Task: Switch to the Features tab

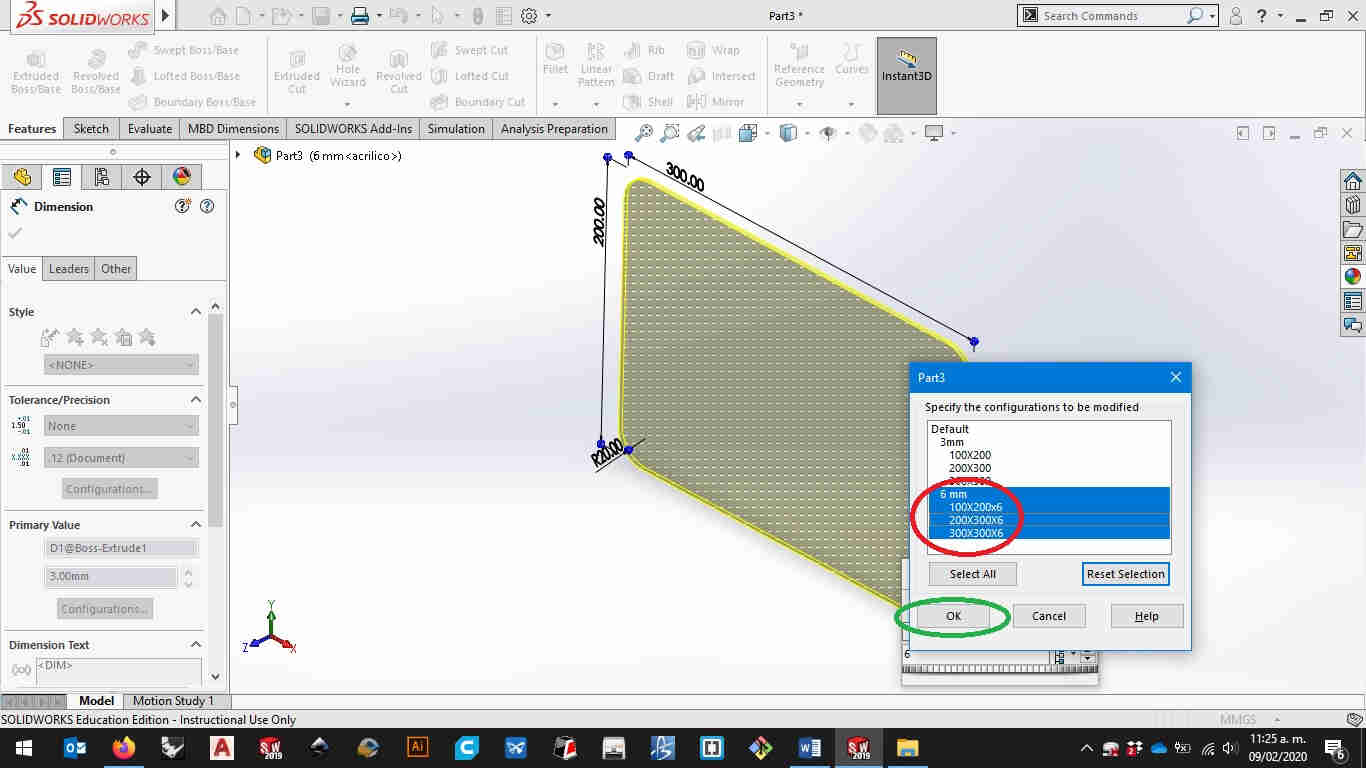Action: [x=32, y=129]
